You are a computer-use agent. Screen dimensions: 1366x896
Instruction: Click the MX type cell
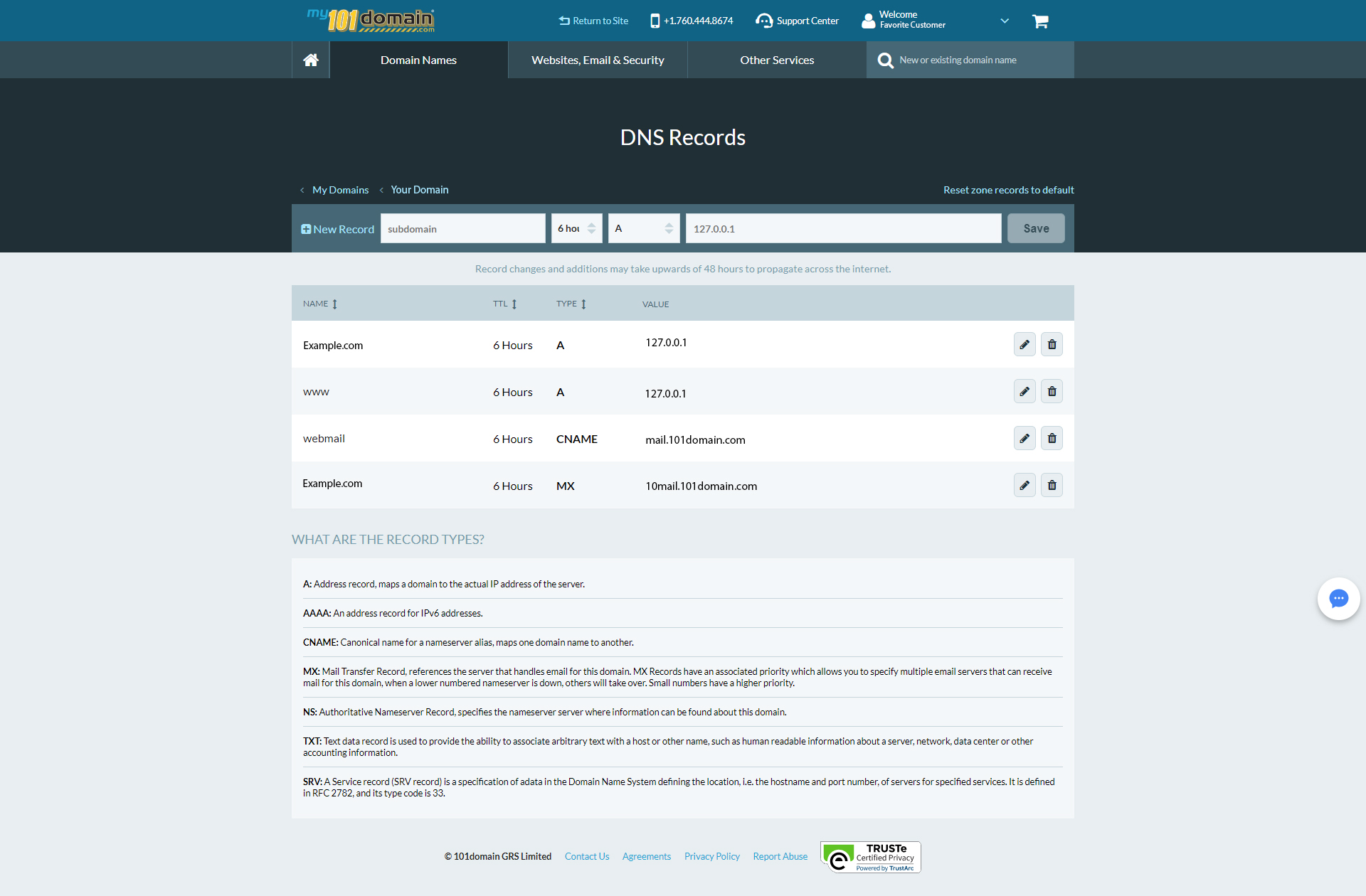566,486
